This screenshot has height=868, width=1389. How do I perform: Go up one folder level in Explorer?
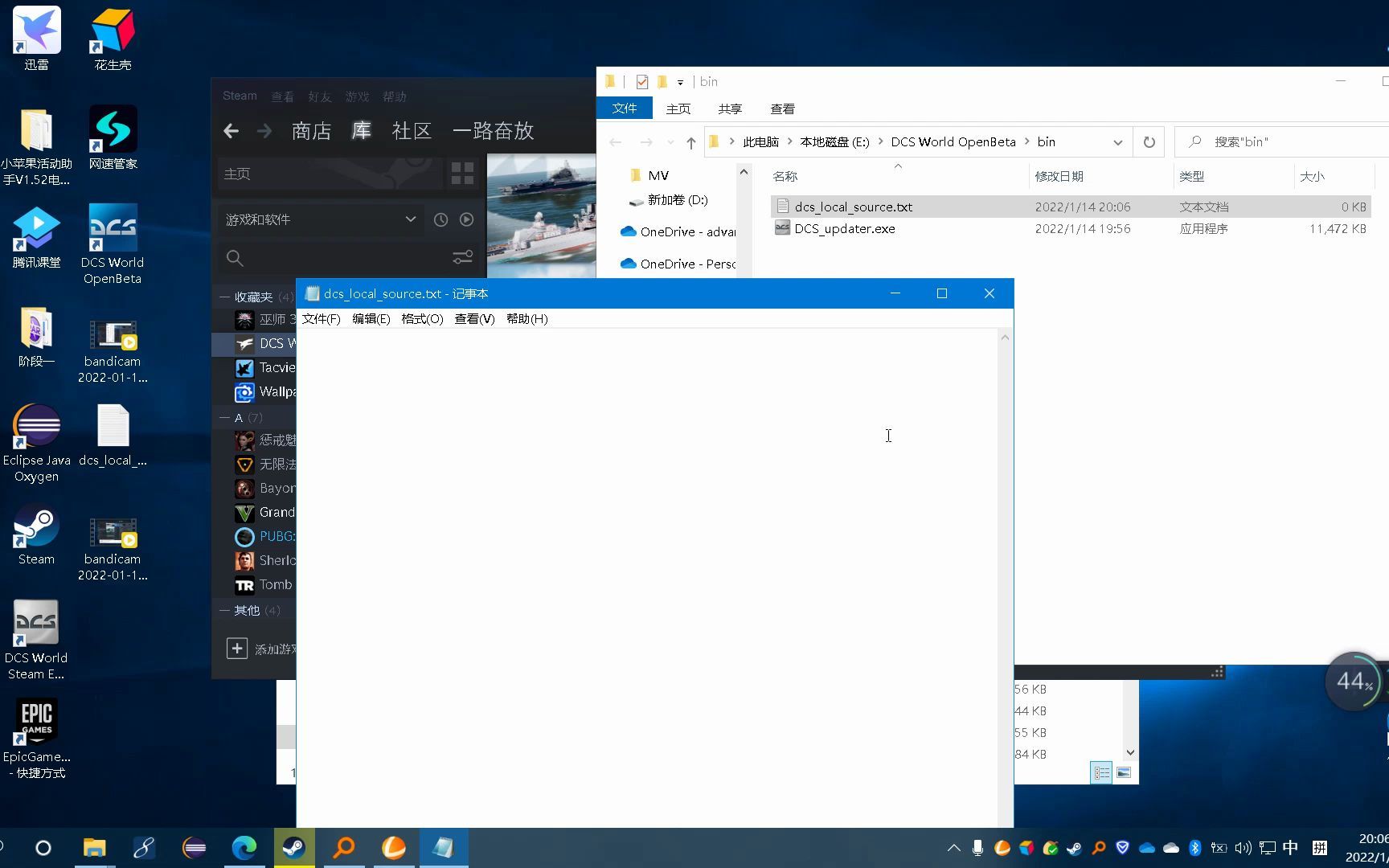click(691, 142)
